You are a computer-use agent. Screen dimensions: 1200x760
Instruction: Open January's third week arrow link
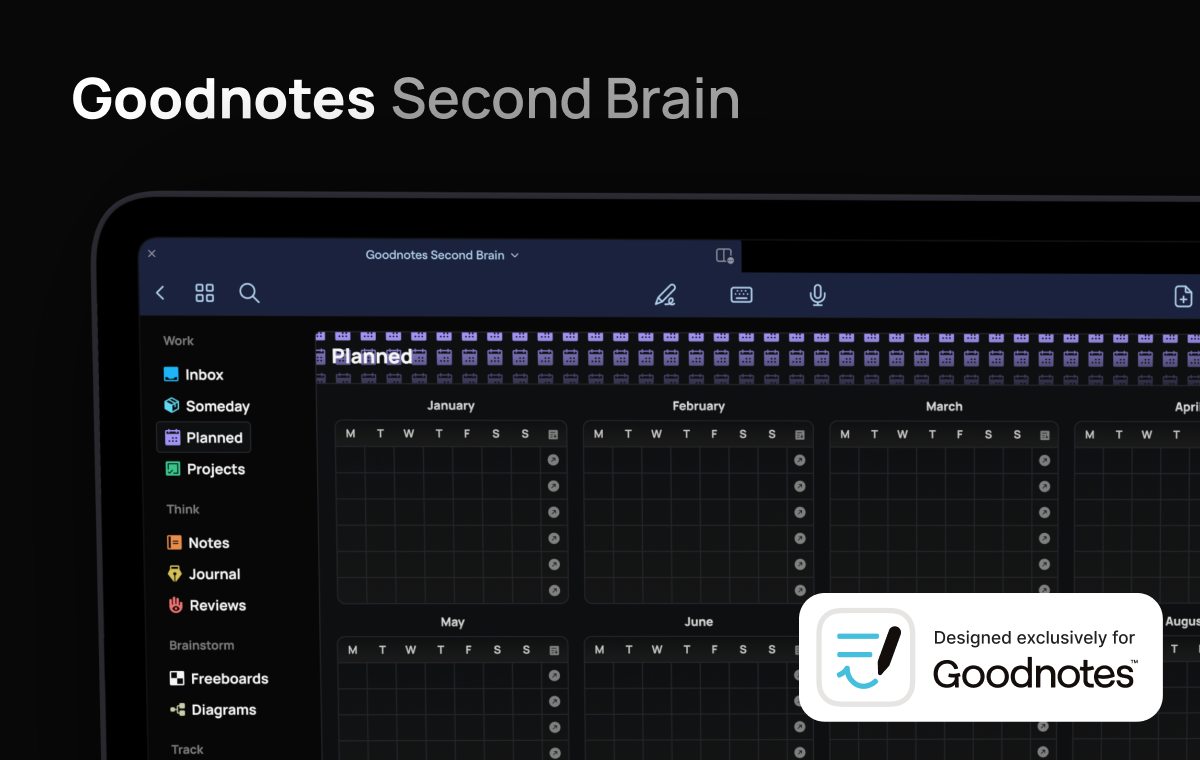pos(554,513)
